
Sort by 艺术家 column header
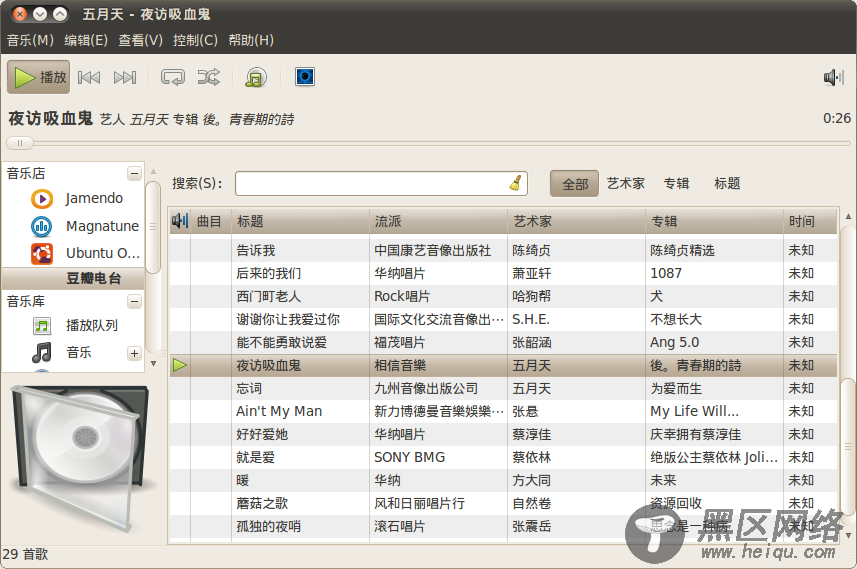point(577,221)
